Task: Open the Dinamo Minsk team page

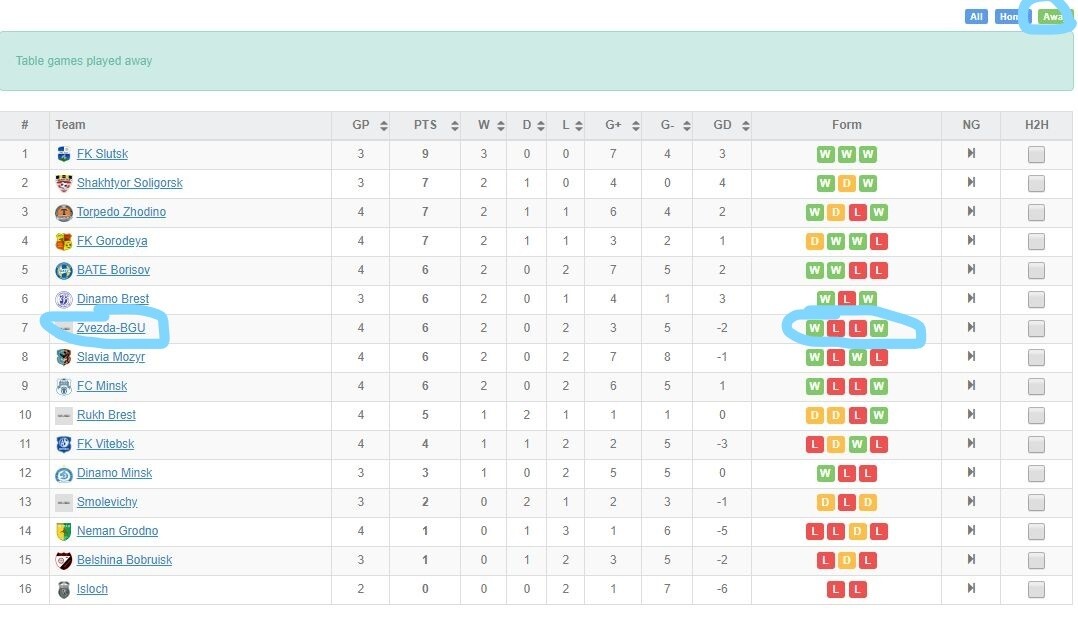Action: click(114, 473)
